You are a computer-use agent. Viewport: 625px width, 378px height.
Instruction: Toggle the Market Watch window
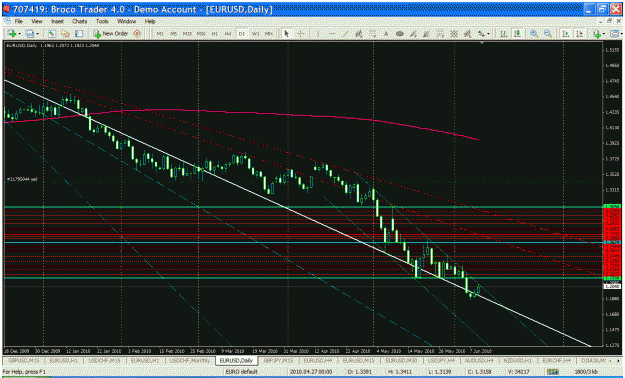[52, 34]
